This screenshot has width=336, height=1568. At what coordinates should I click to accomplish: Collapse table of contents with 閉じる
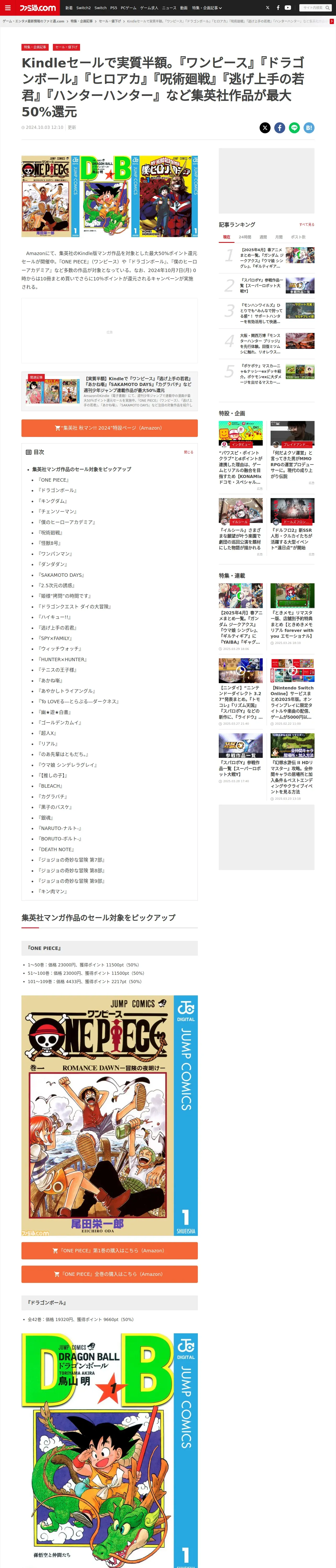tap(188, 452)
